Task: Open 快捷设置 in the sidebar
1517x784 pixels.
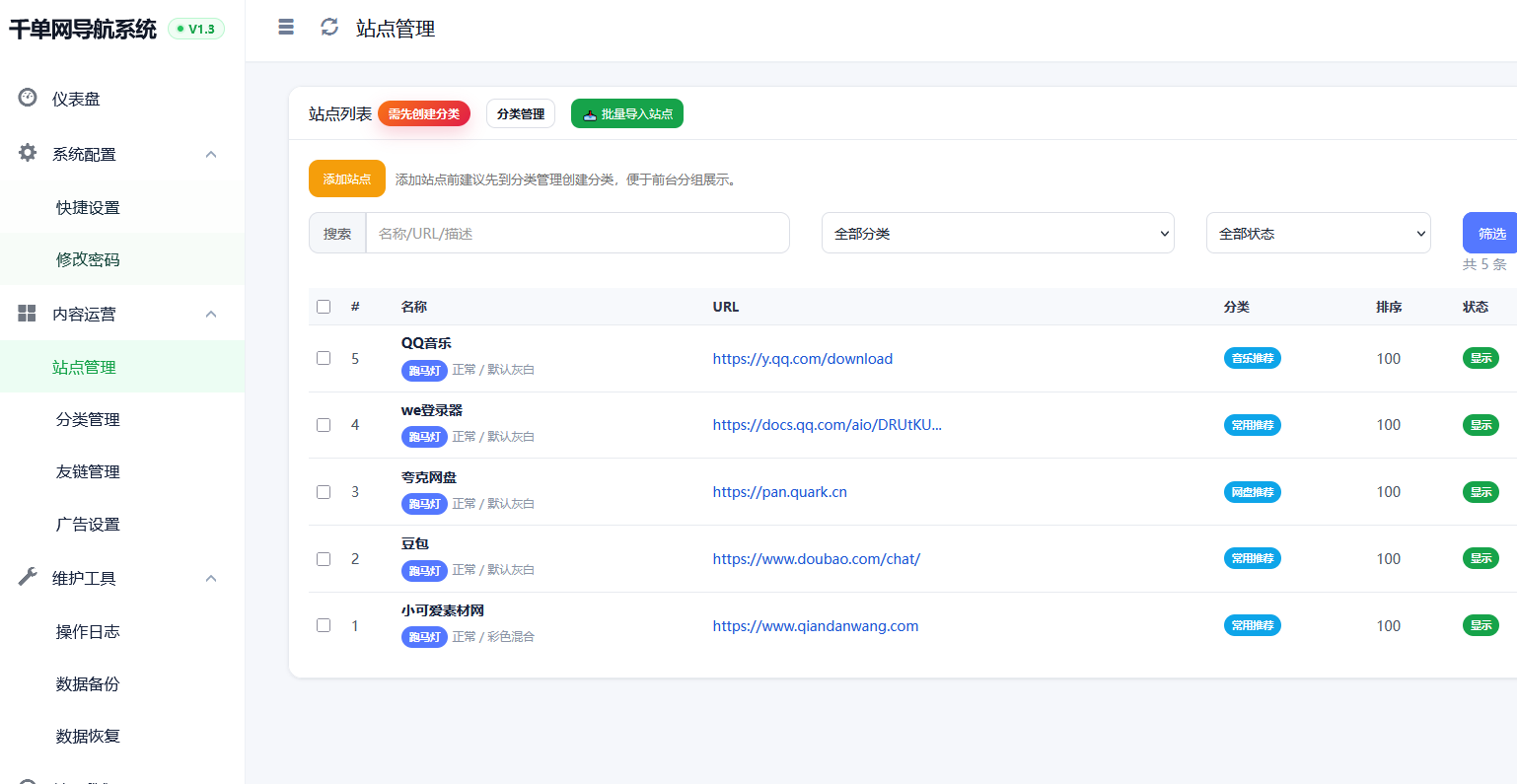Action: click(122, 207)
